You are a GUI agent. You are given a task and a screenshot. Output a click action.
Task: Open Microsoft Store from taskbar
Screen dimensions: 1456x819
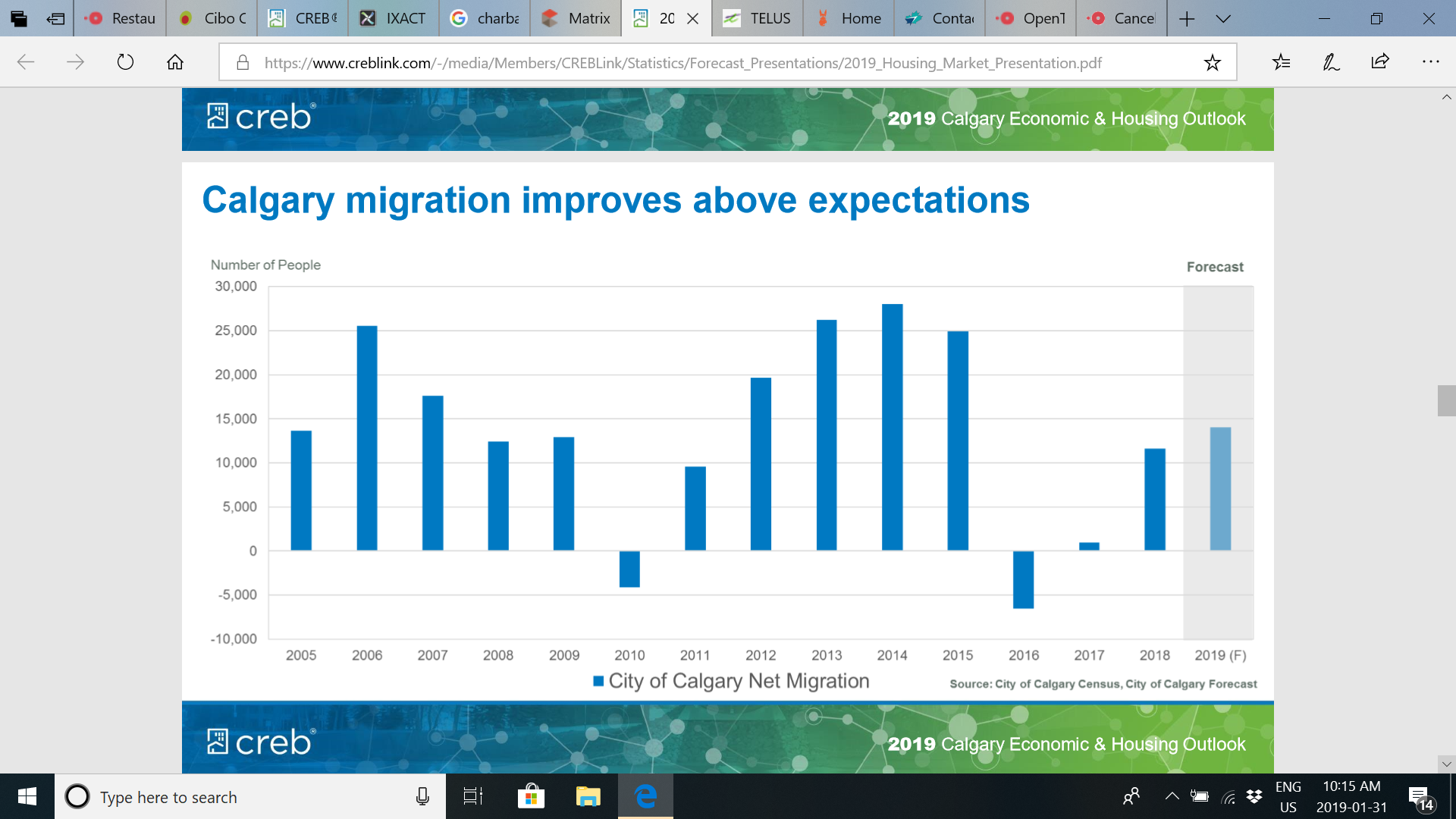pyautogui.click(x=531, y=796)
